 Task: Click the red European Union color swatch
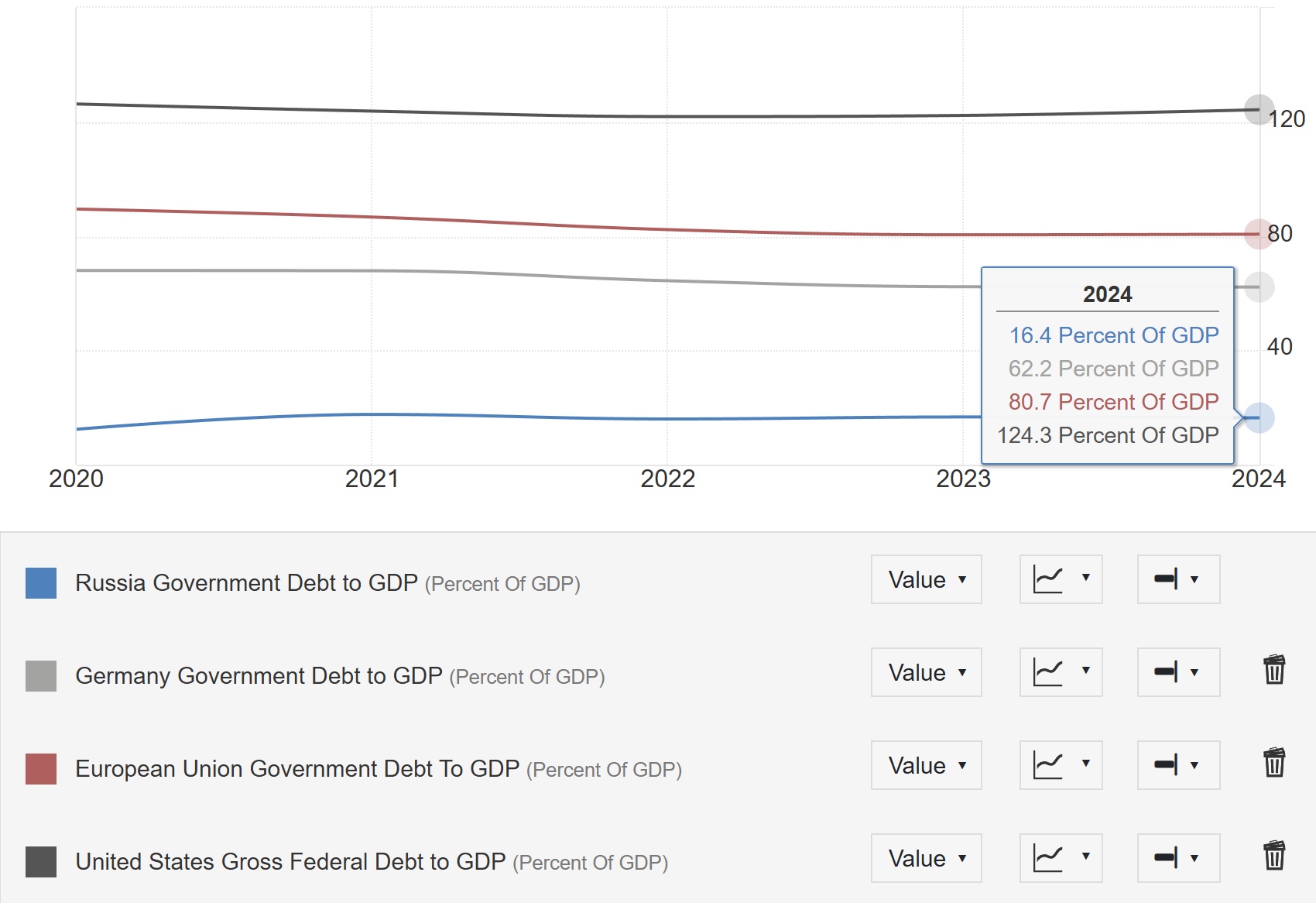pyautogui.click(x=41, y=768)
